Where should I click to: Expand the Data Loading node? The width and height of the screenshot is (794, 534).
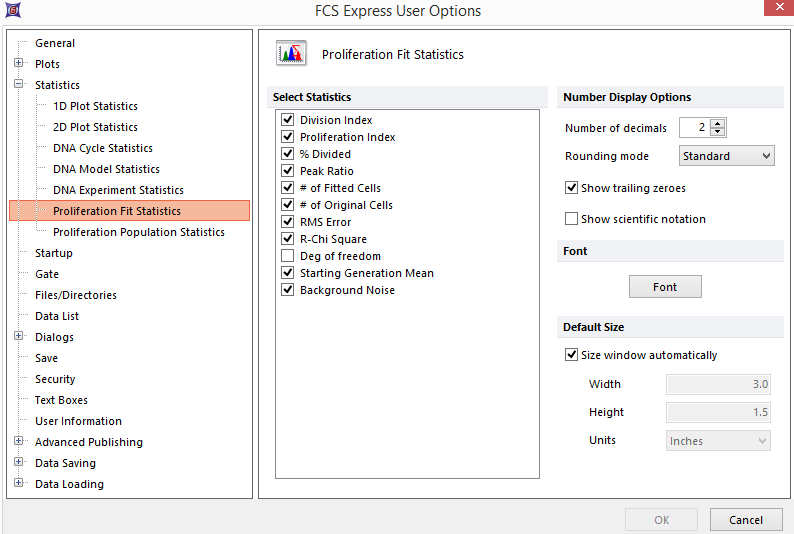tap(19, 484)
